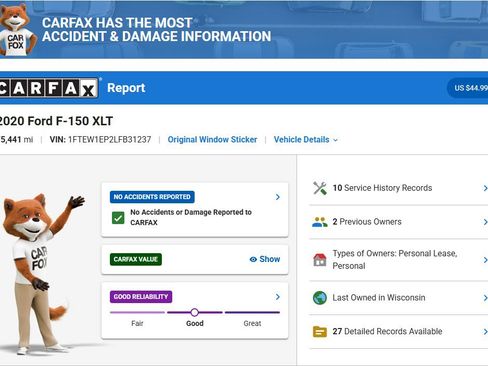Click the house types of owners icon
Image resolution: width=488 pixels, height=366 pixels.
320,260
